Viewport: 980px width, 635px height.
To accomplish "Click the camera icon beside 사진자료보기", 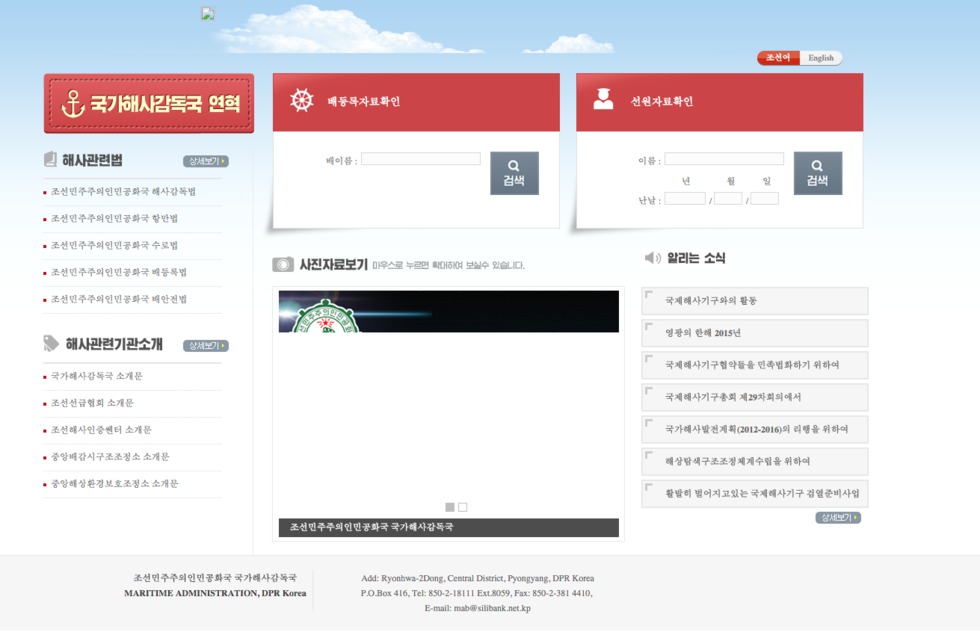I will pyautogui.click(x=282, y=264).
